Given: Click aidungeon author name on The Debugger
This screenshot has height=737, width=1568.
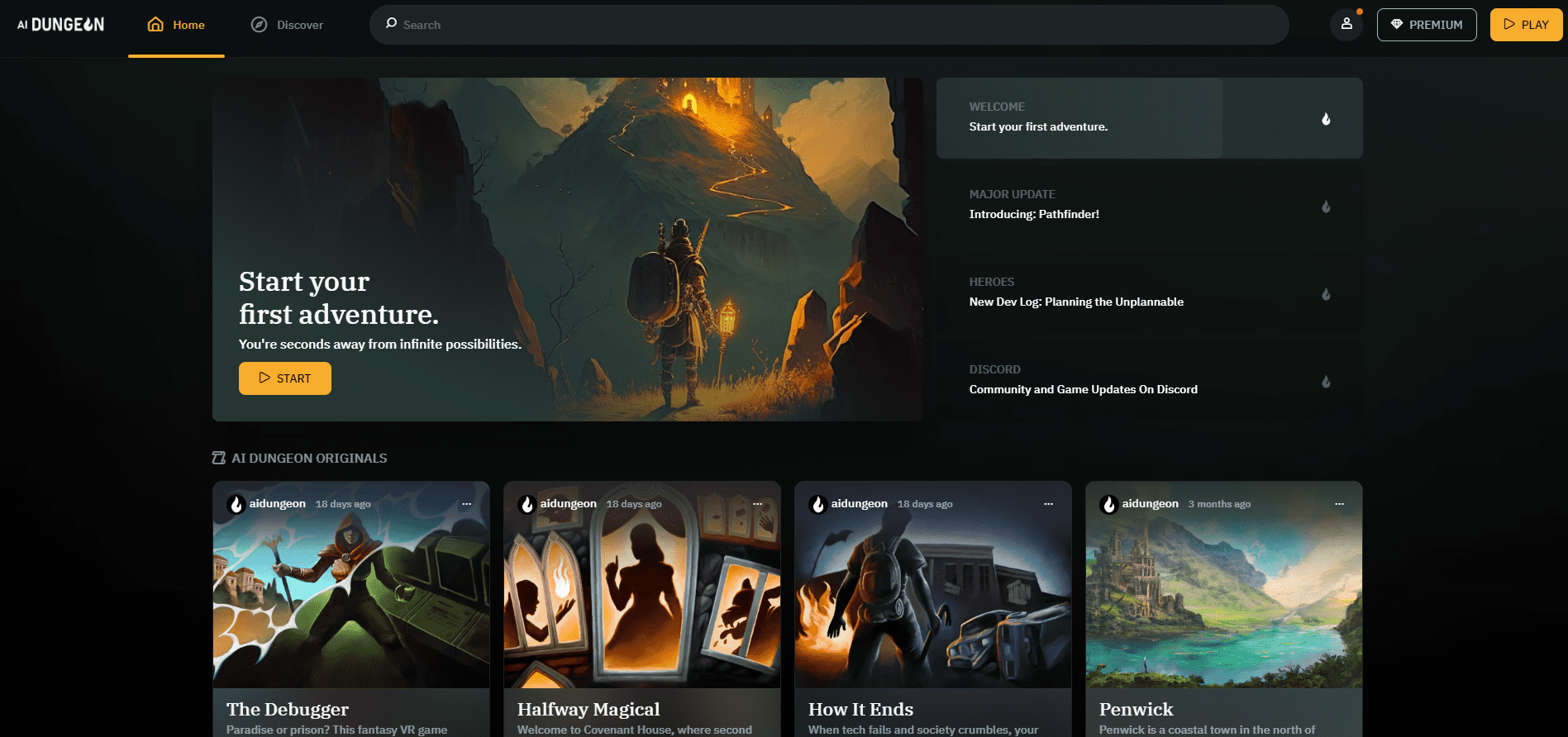Looking at the screenshot, I should pos(278,503).
